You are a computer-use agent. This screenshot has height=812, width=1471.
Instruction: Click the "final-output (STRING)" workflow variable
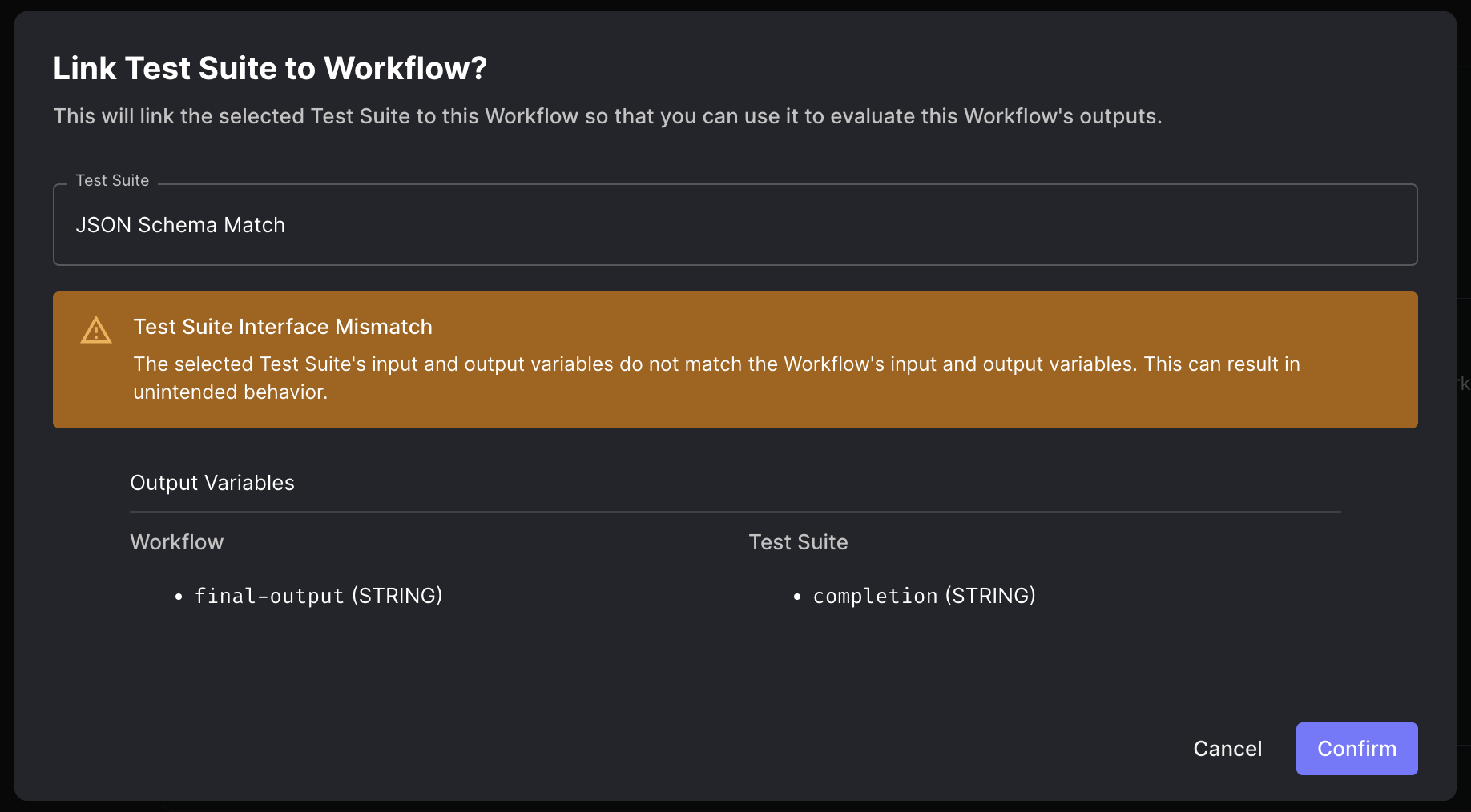[x=319, y=596]
